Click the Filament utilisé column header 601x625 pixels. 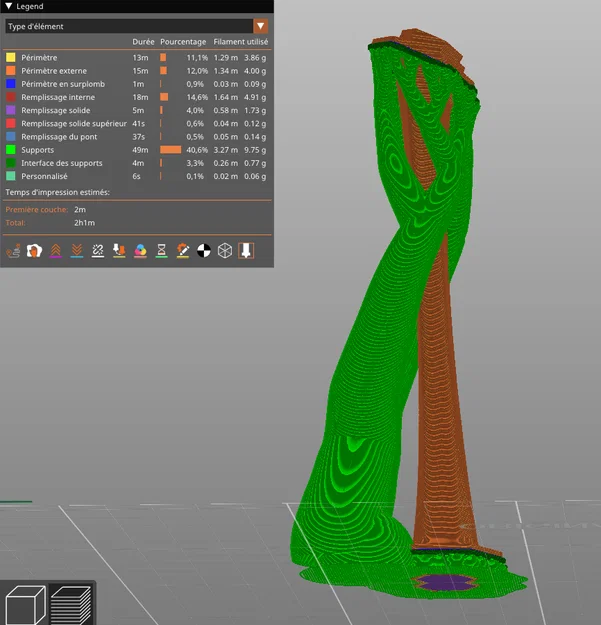(x=240, y=42)
